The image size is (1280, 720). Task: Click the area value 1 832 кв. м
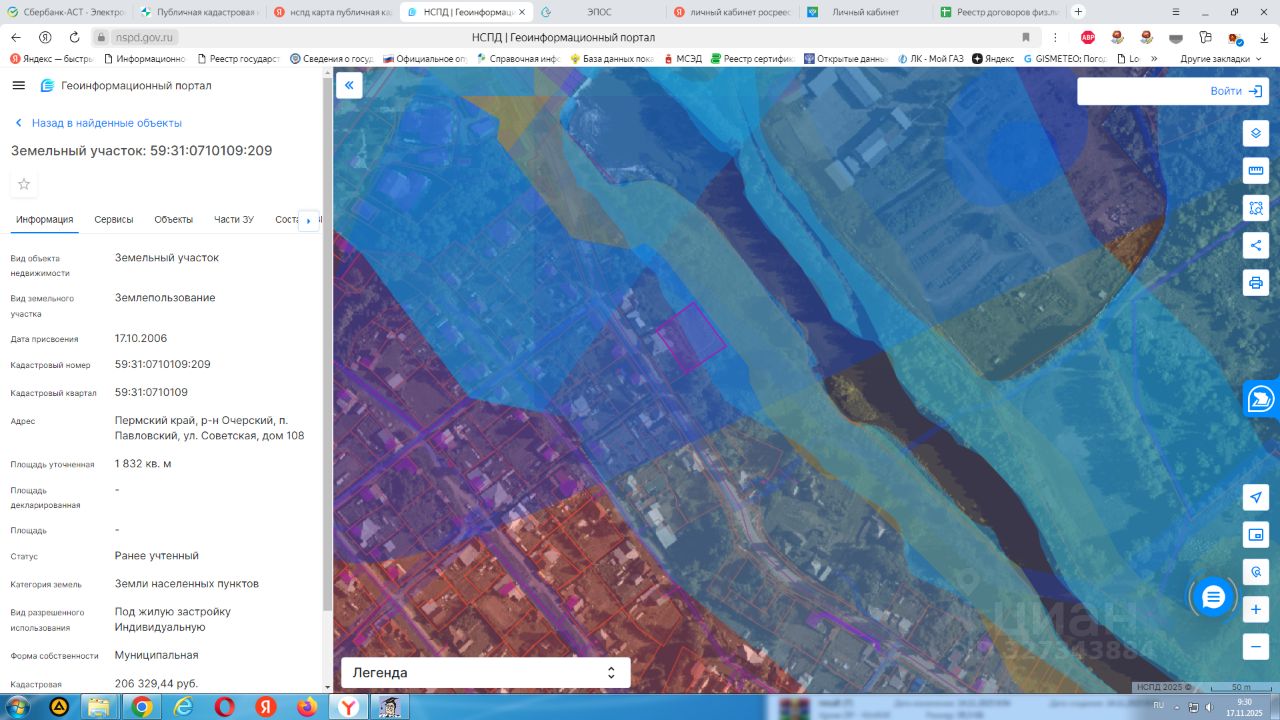coord(143,463)
